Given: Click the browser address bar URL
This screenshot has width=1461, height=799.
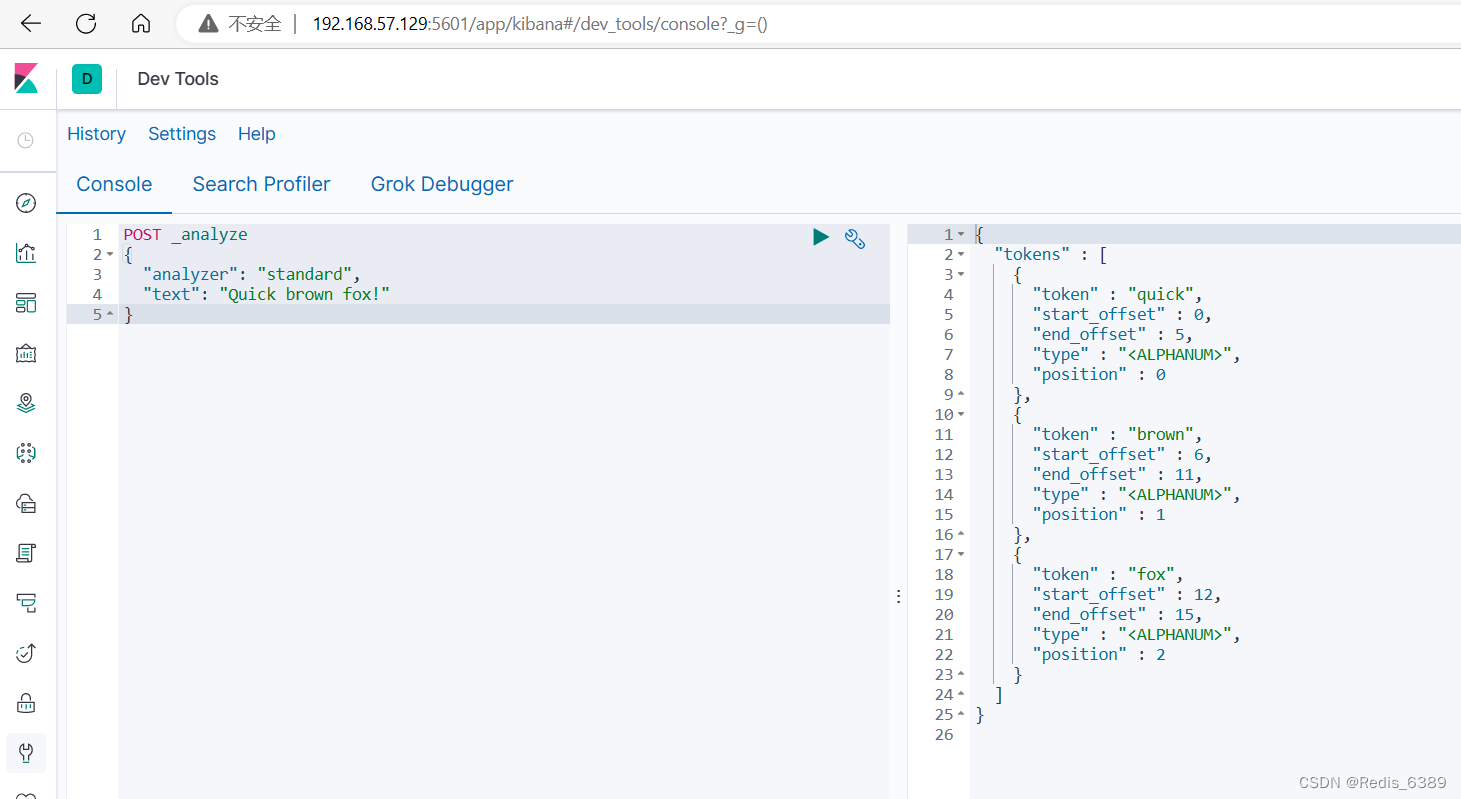Looking at the screenshot, I should click(x=540, y=24).
